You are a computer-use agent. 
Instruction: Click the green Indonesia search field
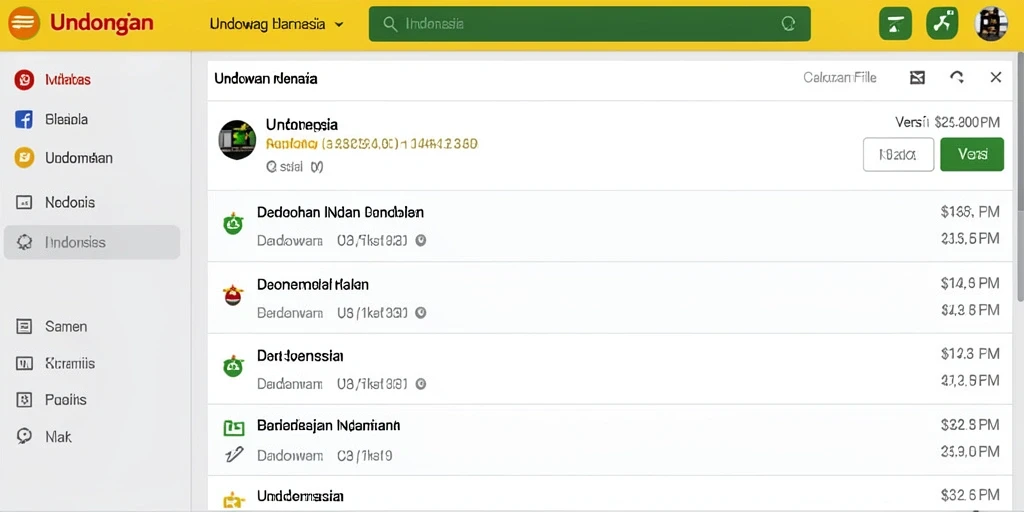[x=589, y=24]
